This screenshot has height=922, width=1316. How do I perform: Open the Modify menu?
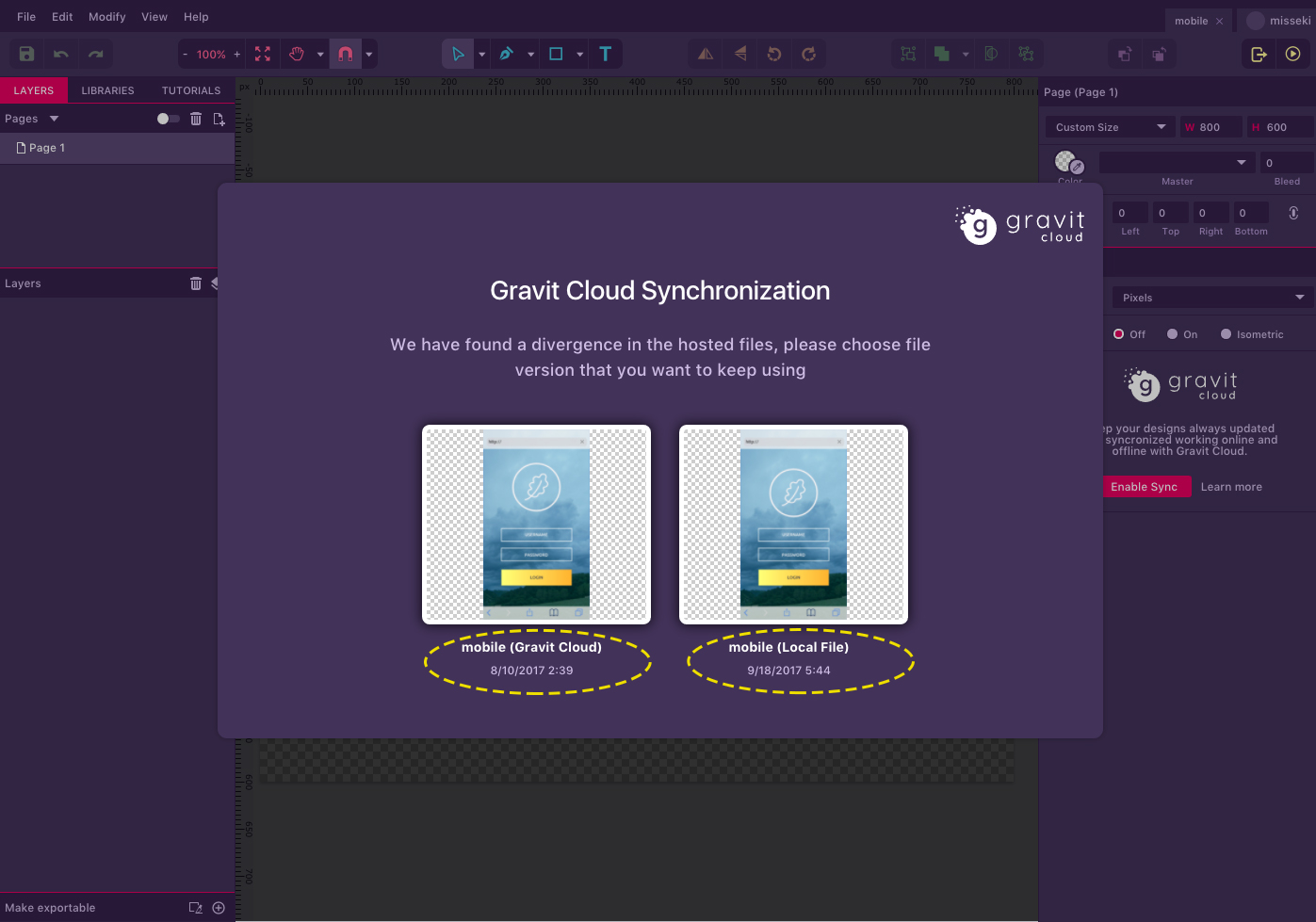tap(107, 17)
